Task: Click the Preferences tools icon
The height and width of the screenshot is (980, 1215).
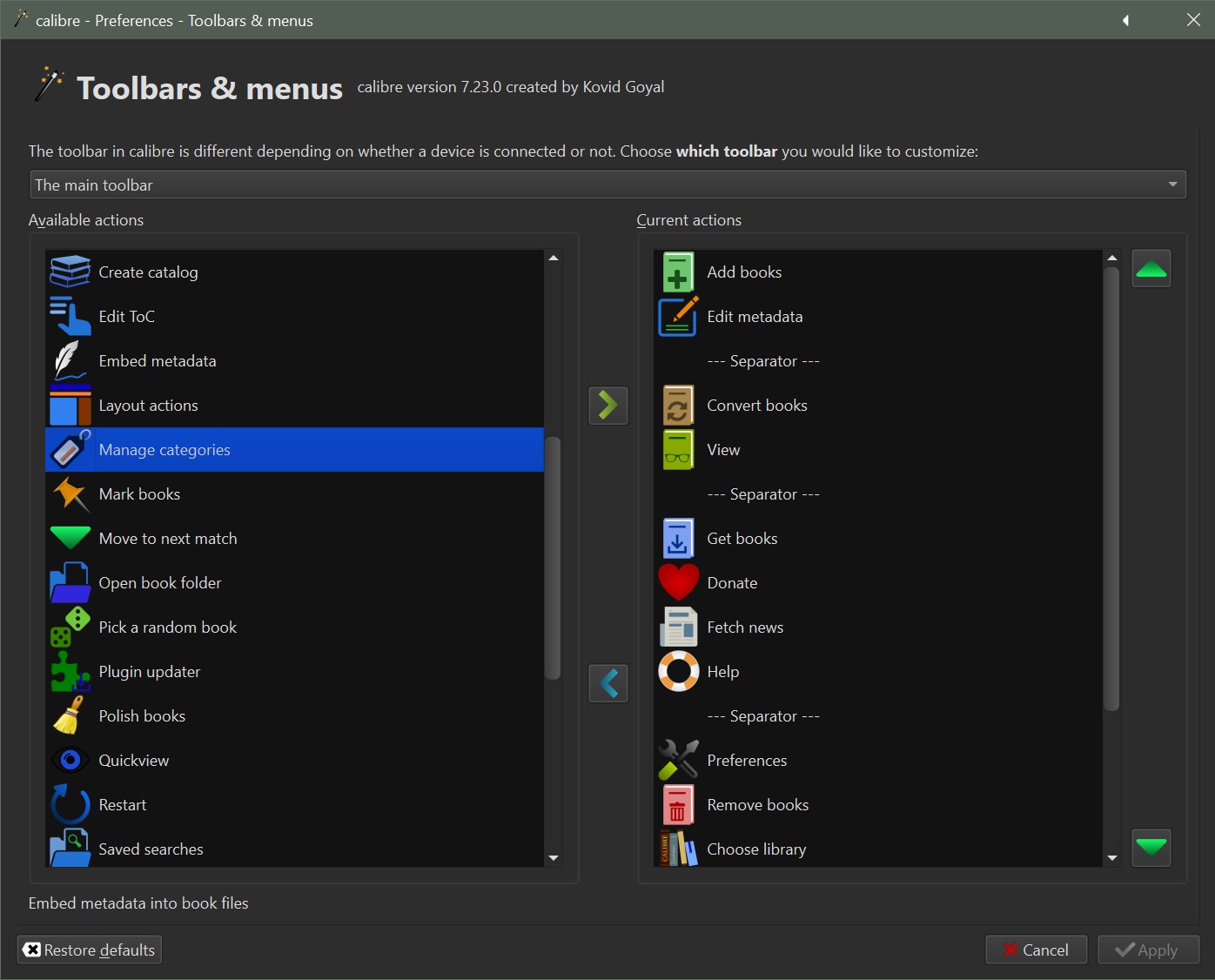Action: coord(678,761)
